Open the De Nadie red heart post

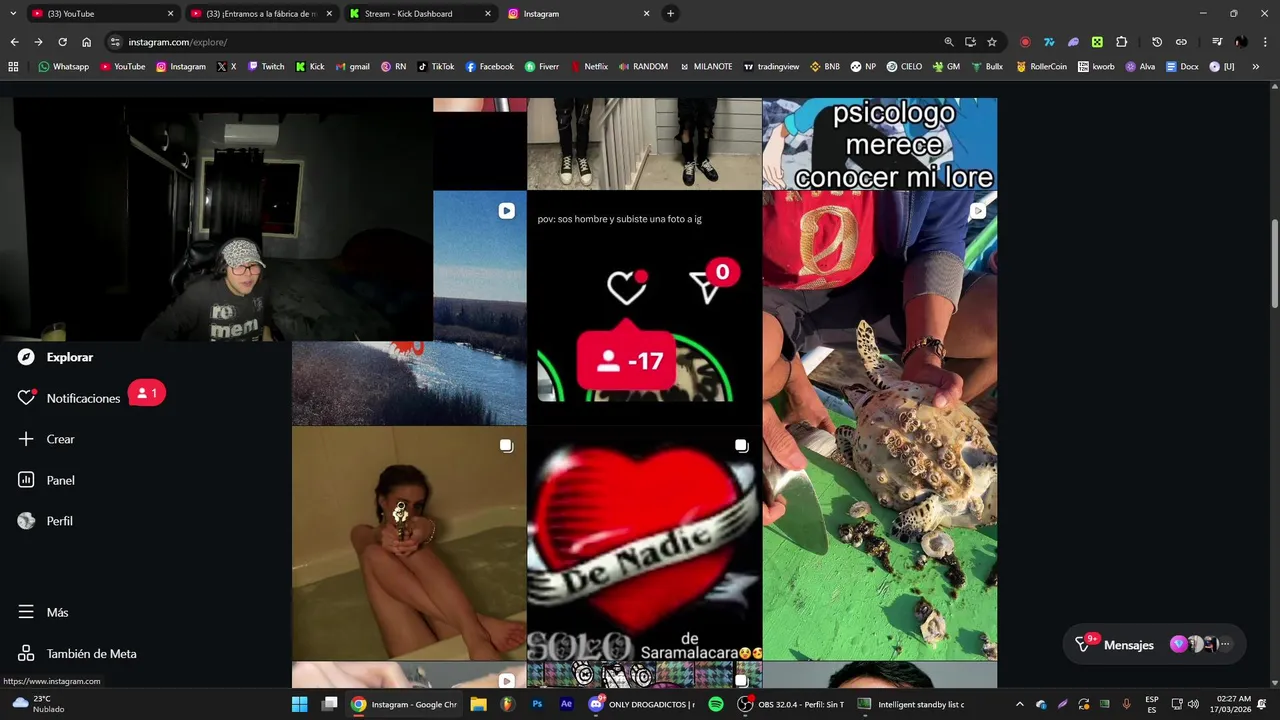pos(644,544)
